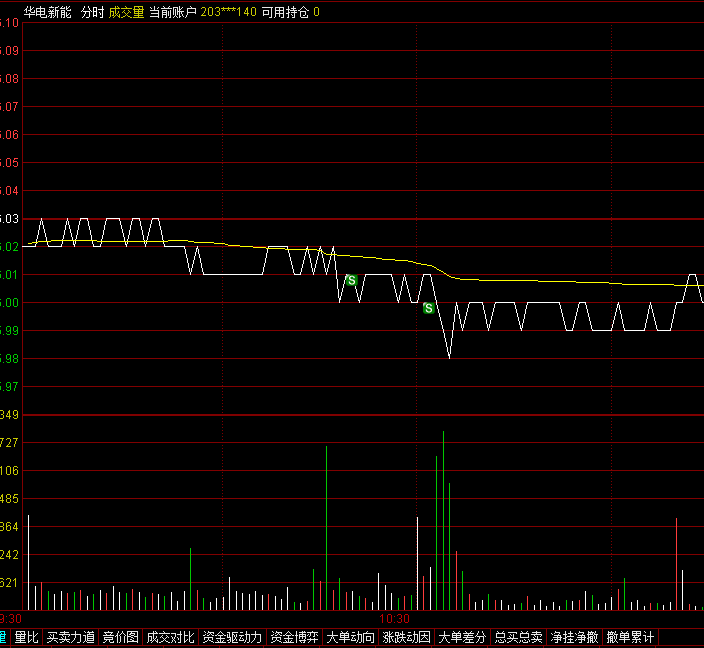Open the 总买总卖 tab
704x648 pixels.
click(x=518, y=637)
